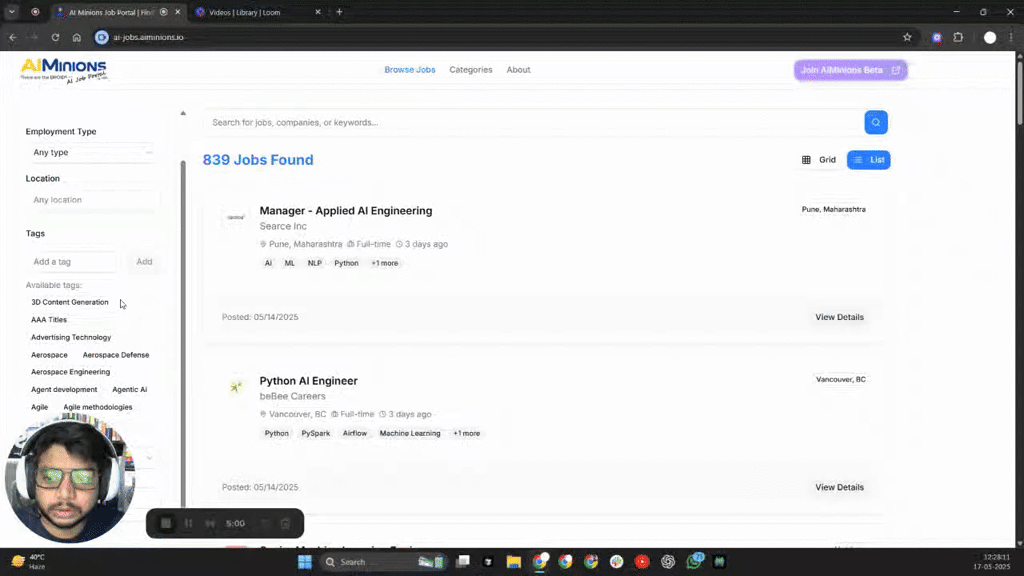Open the Employment Type 'Any type' dropdown
The width and height of the screenshot is (1024, 576).
[x=90, y=152]
